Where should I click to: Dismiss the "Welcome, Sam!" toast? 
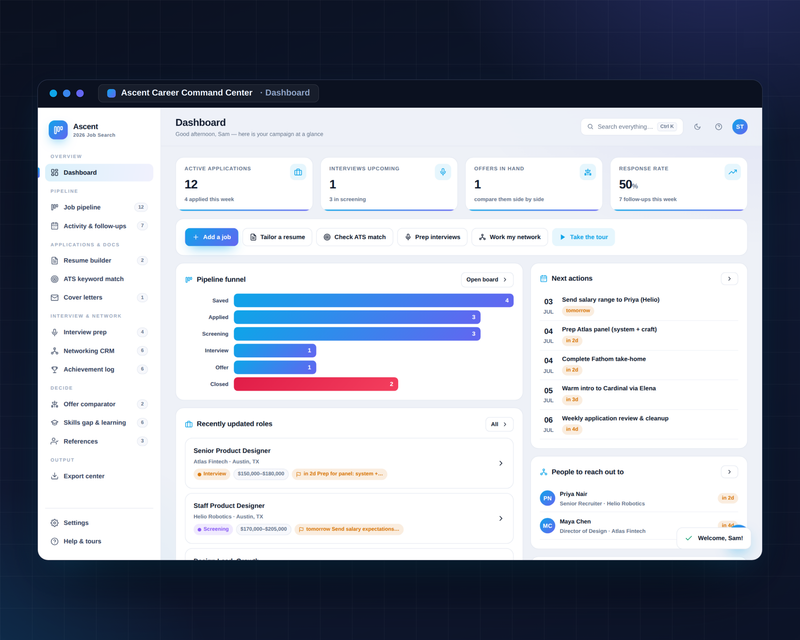tap(714, 538)
